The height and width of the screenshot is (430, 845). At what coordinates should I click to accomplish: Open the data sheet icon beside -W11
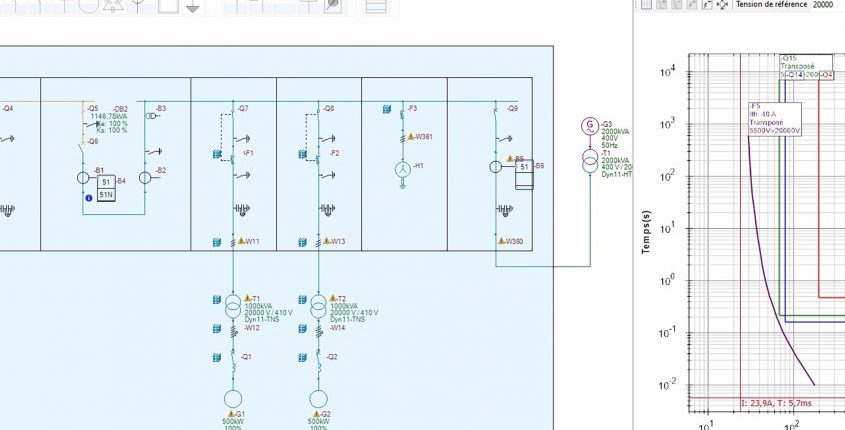click(217, 242)
